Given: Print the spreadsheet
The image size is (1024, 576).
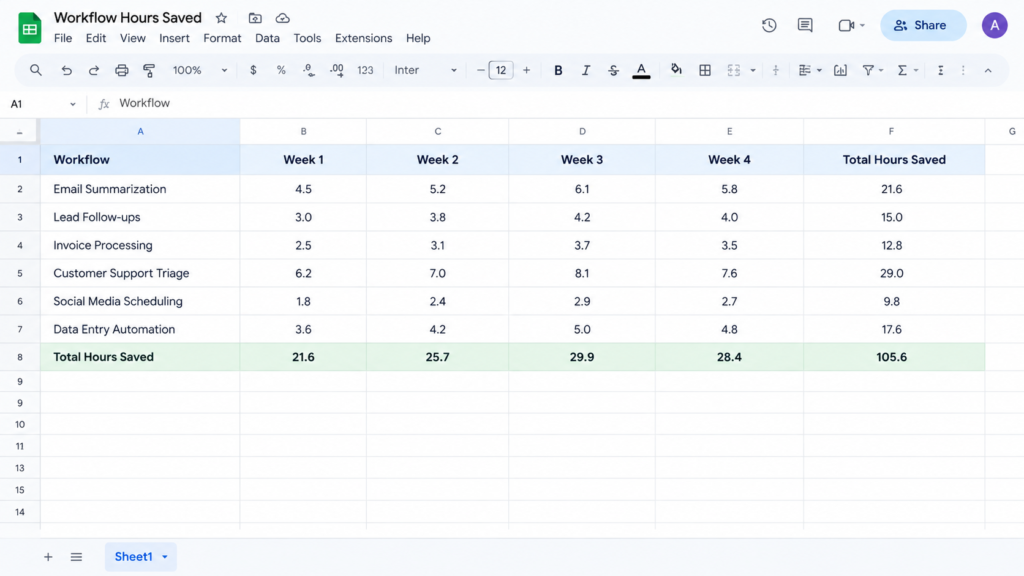Looking at the screenshot, I should (x=121, y=70).
